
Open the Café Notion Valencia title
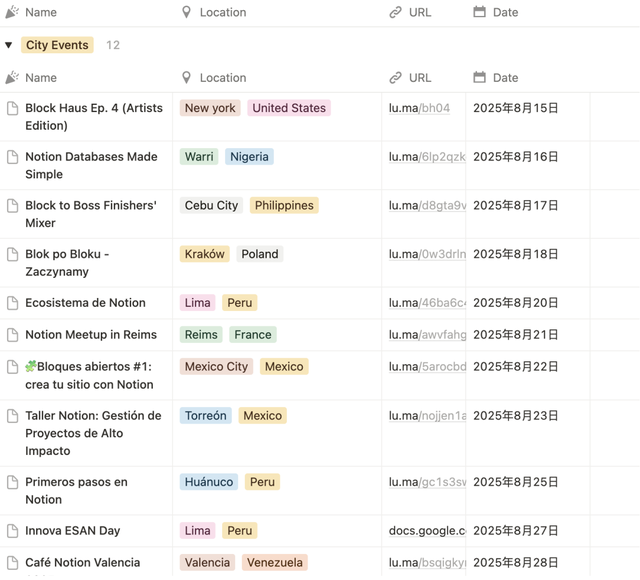(x=82, y=563)
